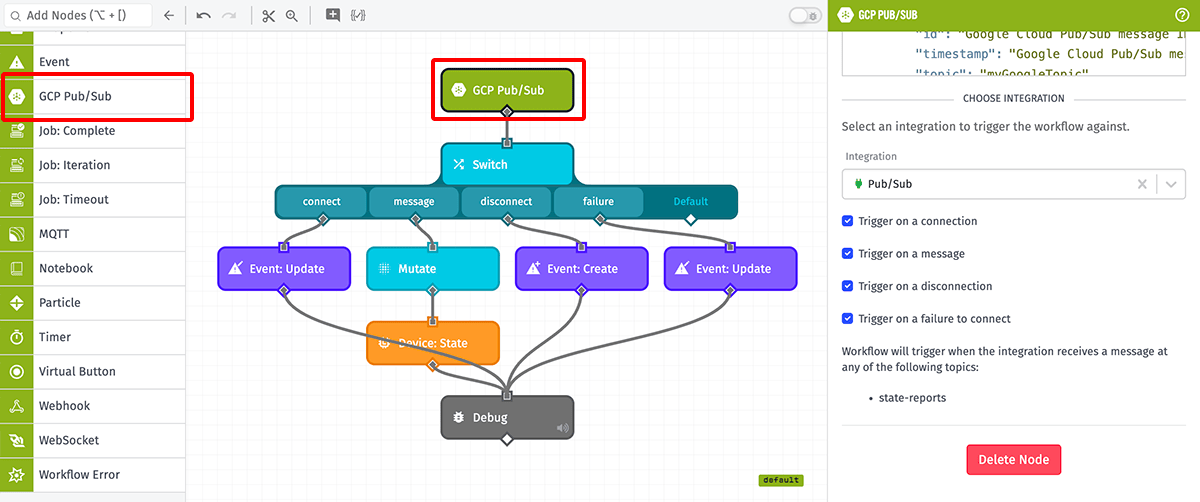Select the GCP Pub/Sub canvas node
Image resolution: width=1200 pixels, height=502 pixels.
pos(507,89)
